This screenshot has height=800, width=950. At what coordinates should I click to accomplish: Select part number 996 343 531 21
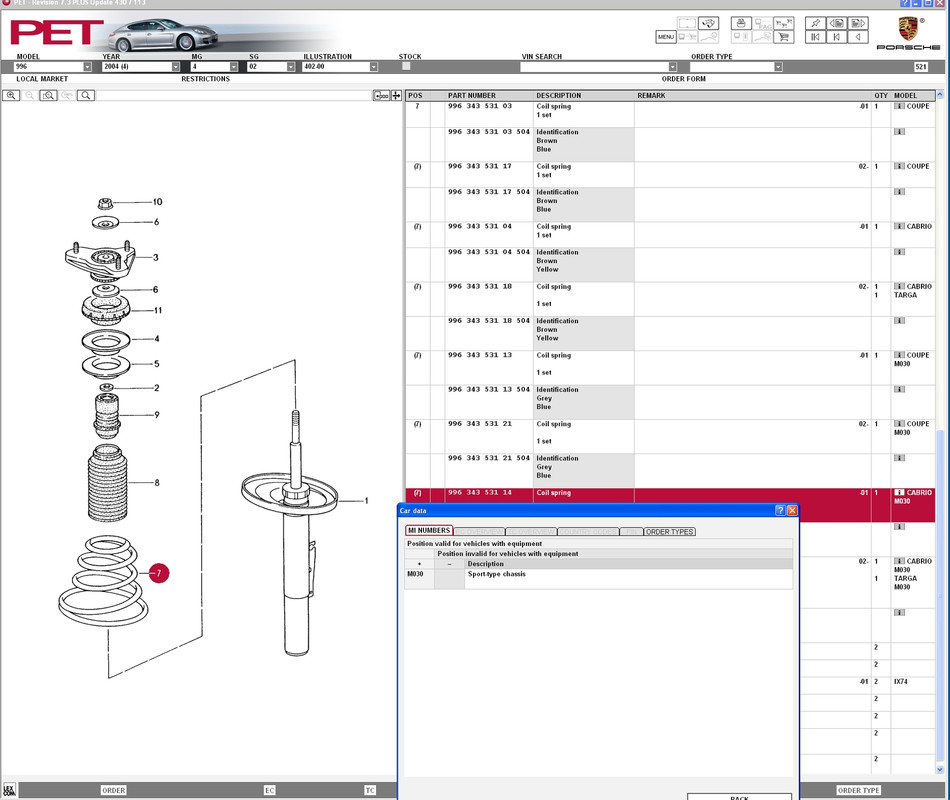[480, 424]
